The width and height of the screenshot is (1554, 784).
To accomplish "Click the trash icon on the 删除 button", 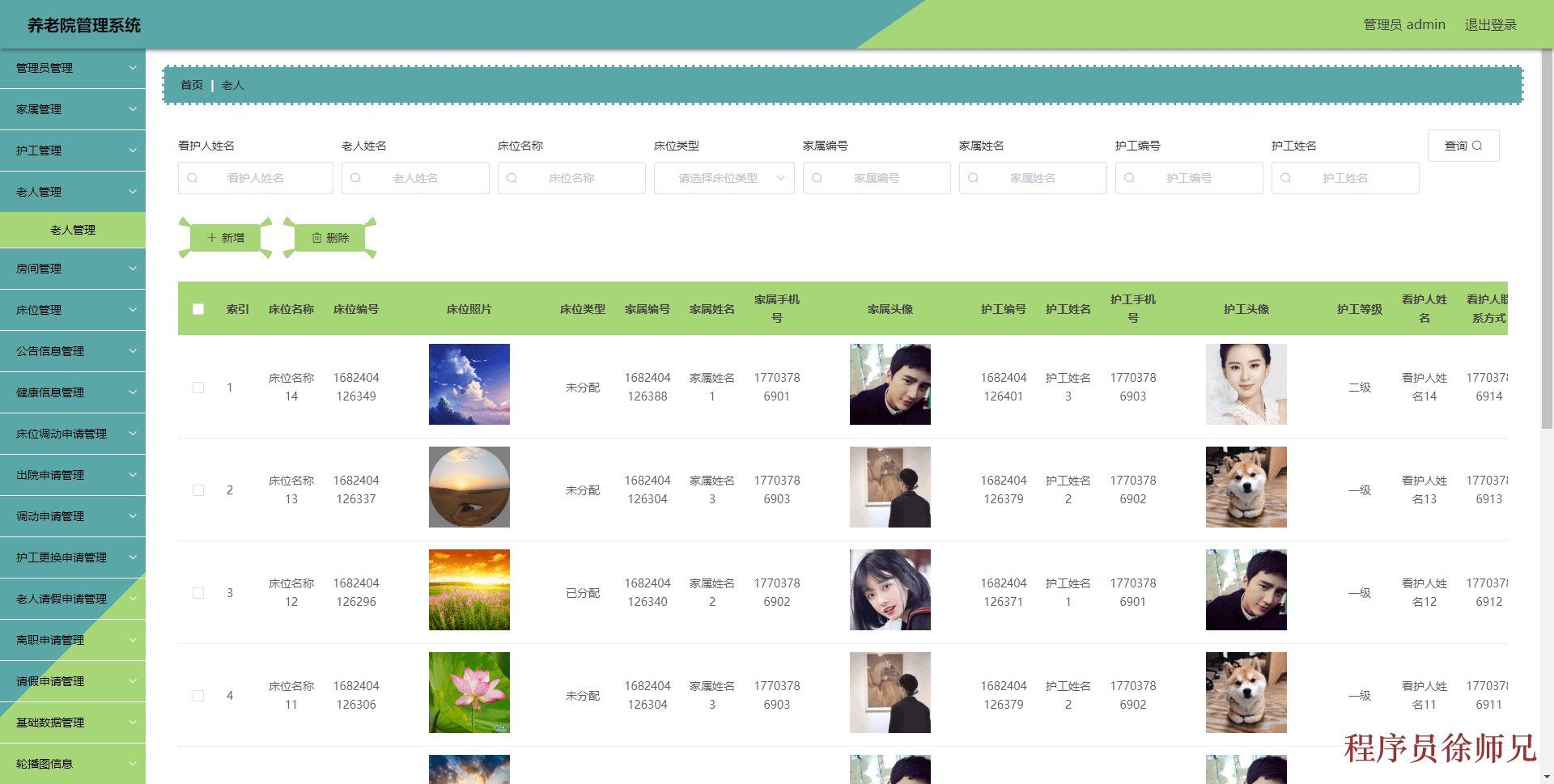I will click(317, 237).
